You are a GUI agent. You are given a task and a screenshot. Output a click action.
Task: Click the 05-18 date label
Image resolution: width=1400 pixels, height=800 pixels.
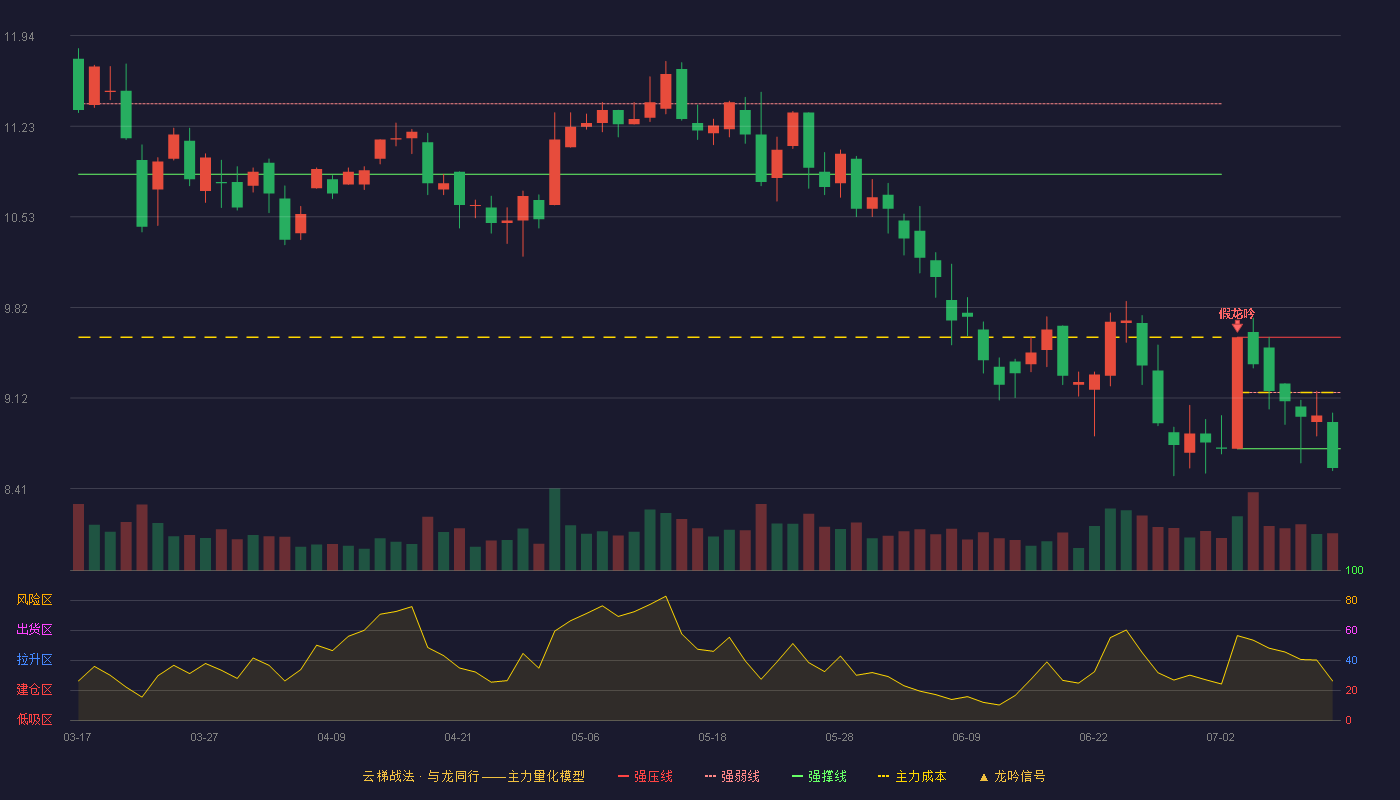[x=712, y=737]
